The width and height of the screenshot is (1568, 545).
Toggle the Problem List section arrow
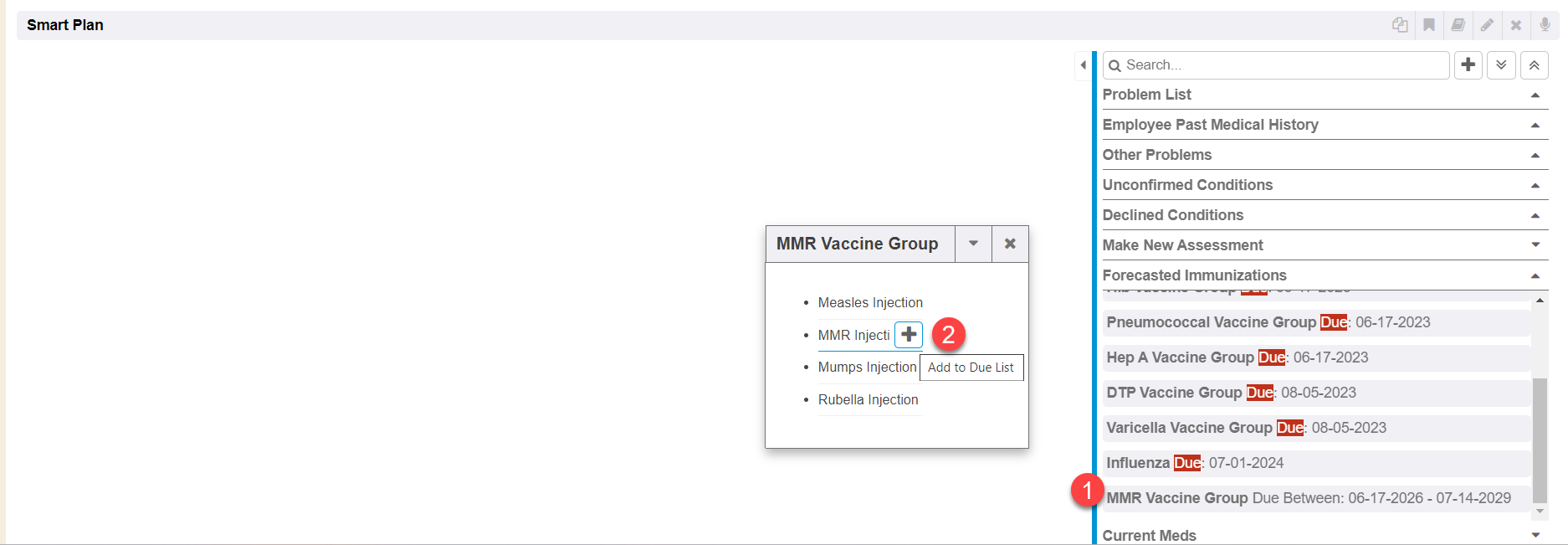pyautogui.click(x=1535, y=95)
